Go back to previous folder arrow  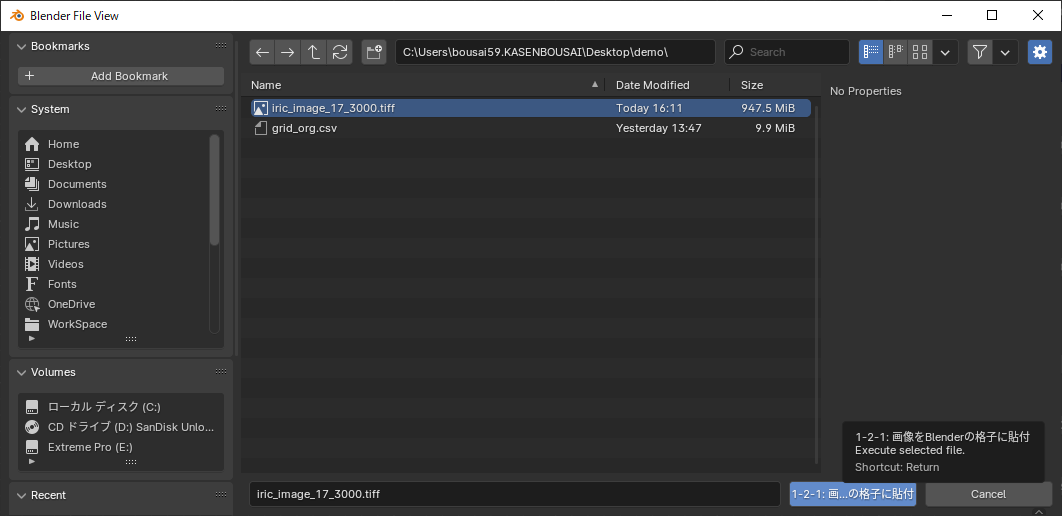coord(262,52)
